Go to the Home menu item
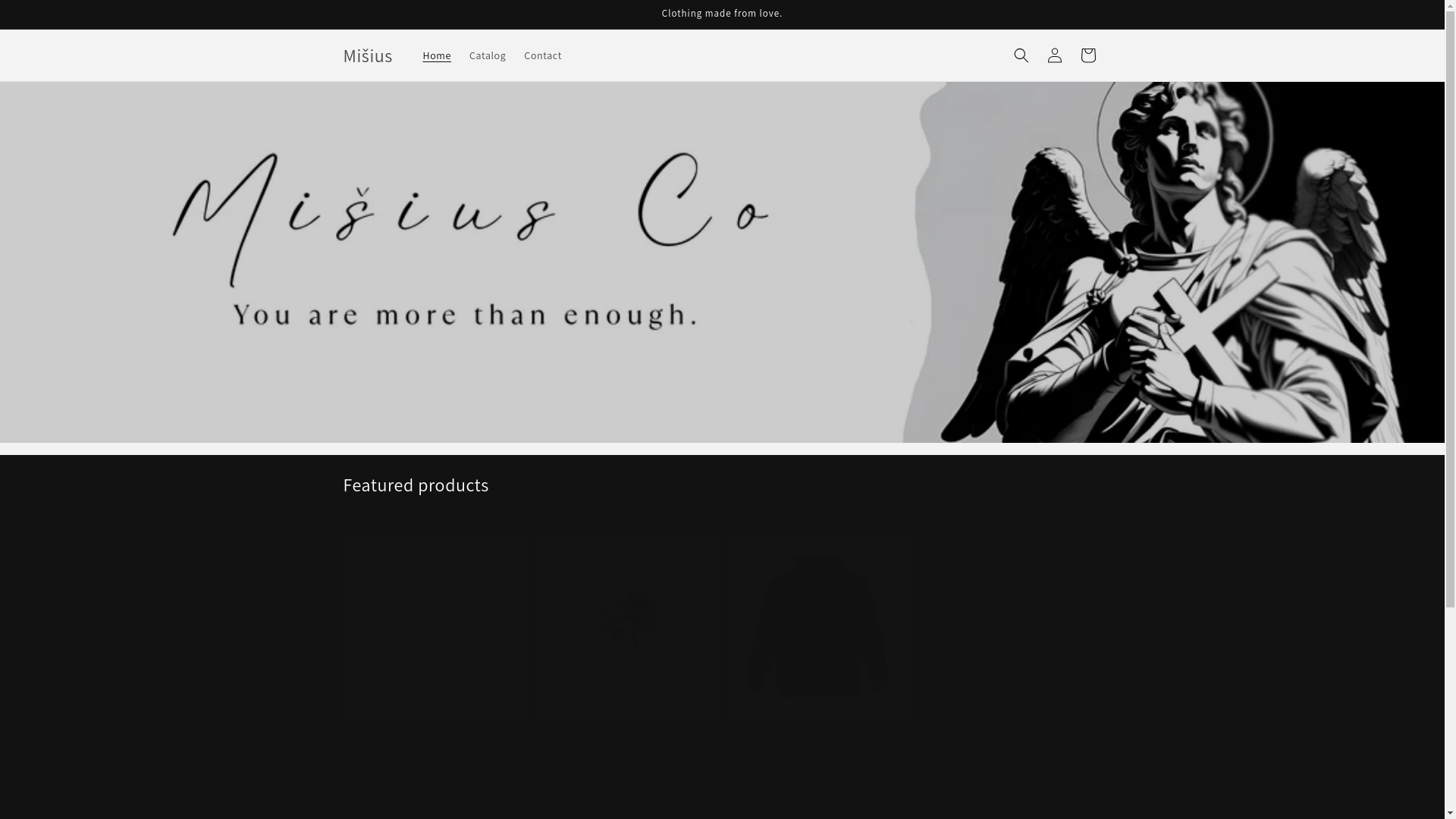 436,55
